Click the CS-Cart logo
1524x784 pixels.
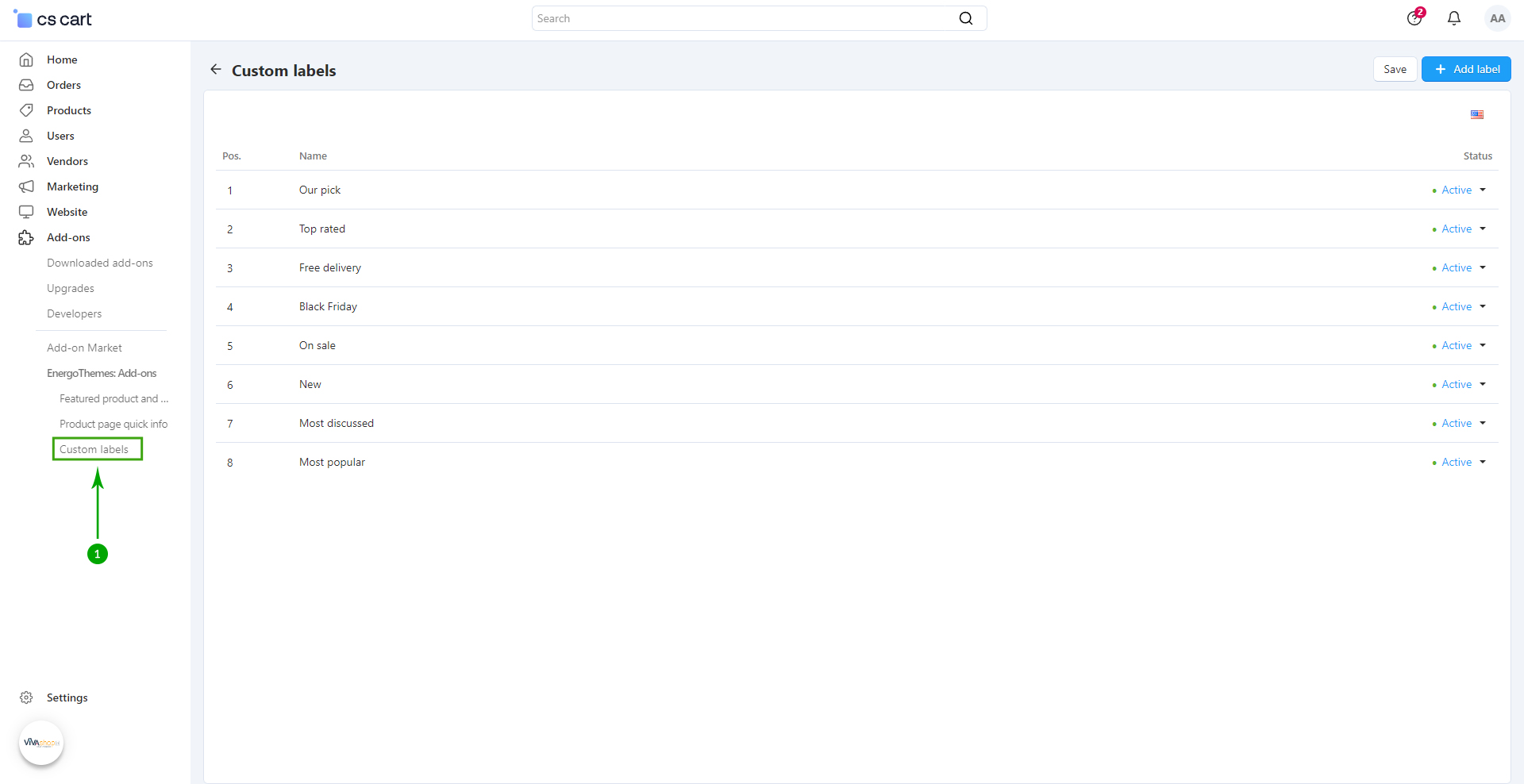53,19
